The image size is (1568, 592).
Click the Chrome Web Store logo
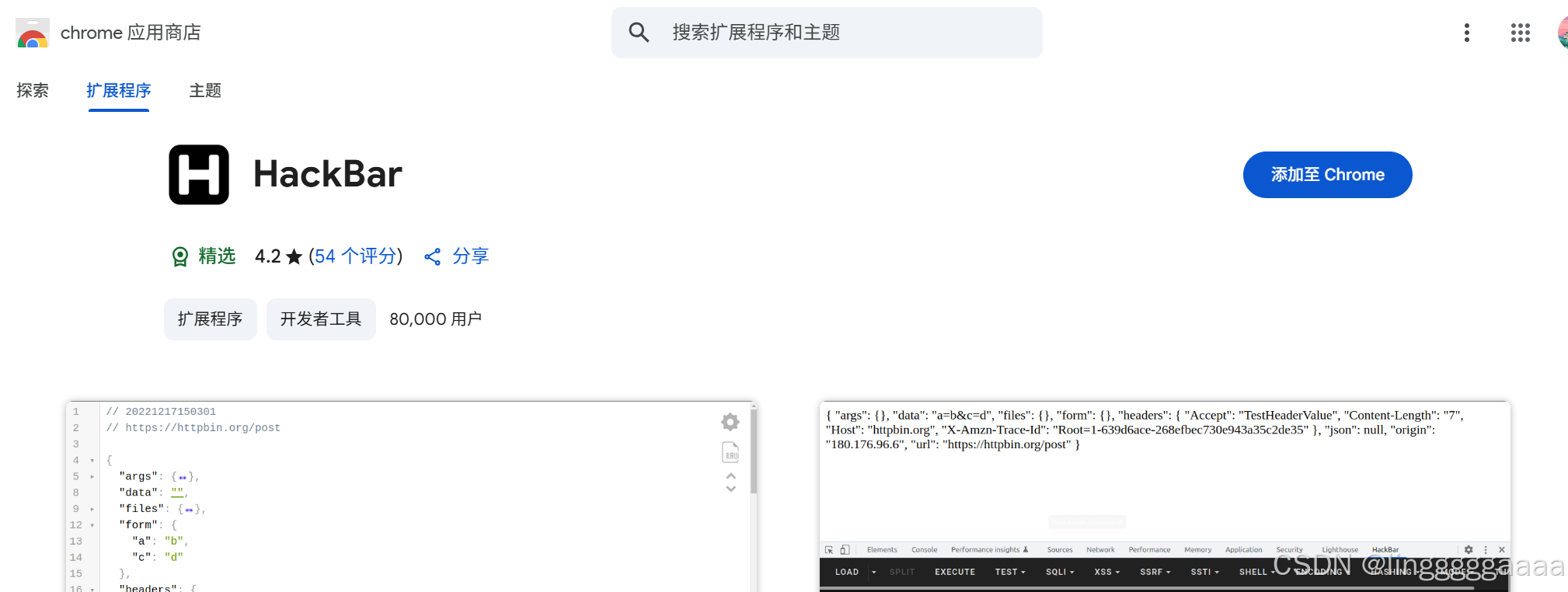point(33,33)
